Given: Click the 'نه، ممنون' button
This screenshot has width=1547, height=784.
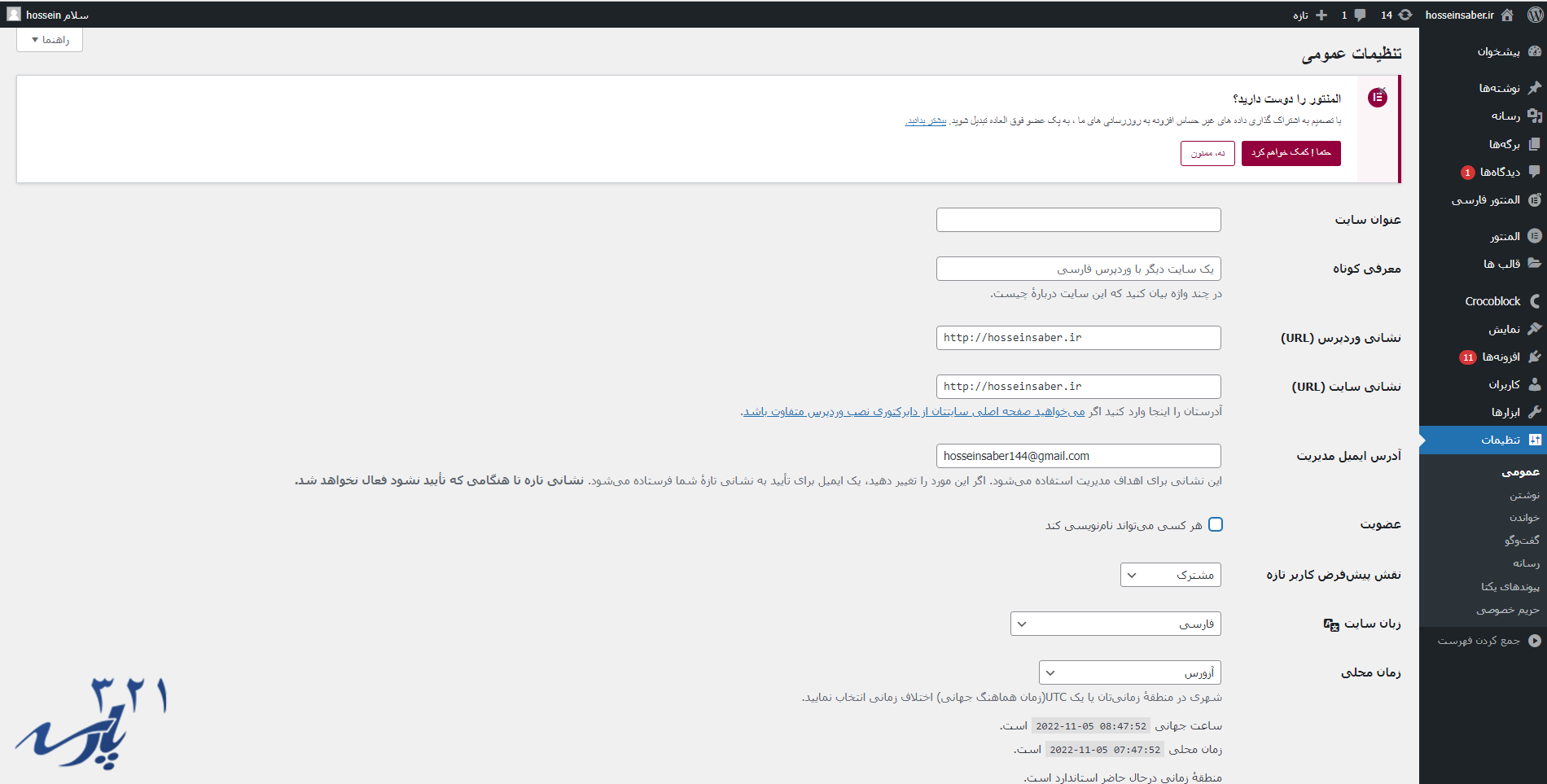Looking at the screenshot, I should click(1207, 153).
